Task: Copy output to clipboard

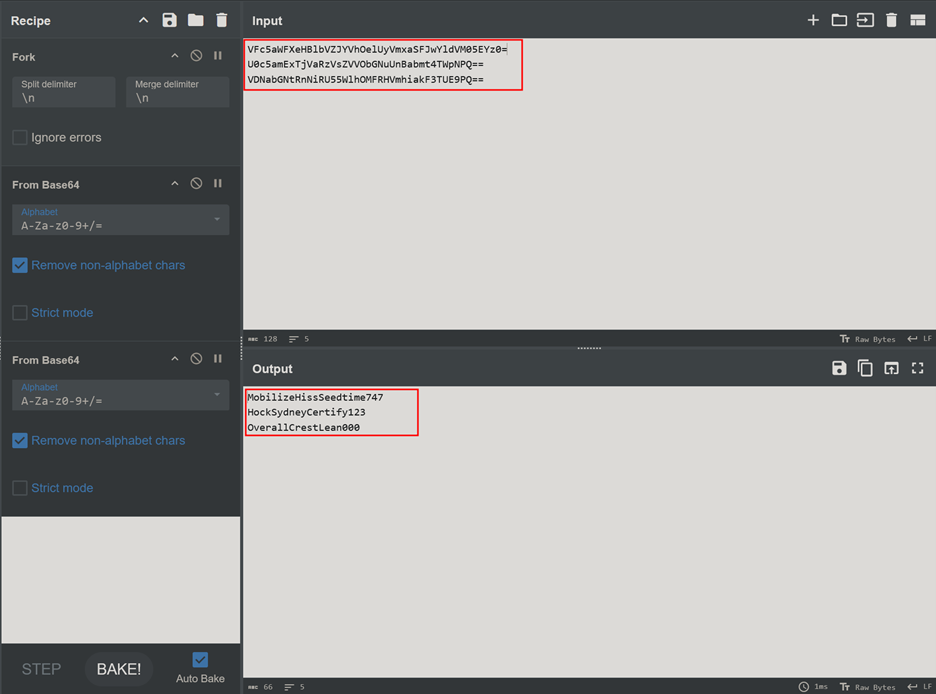Action: [x=865, y=368]
